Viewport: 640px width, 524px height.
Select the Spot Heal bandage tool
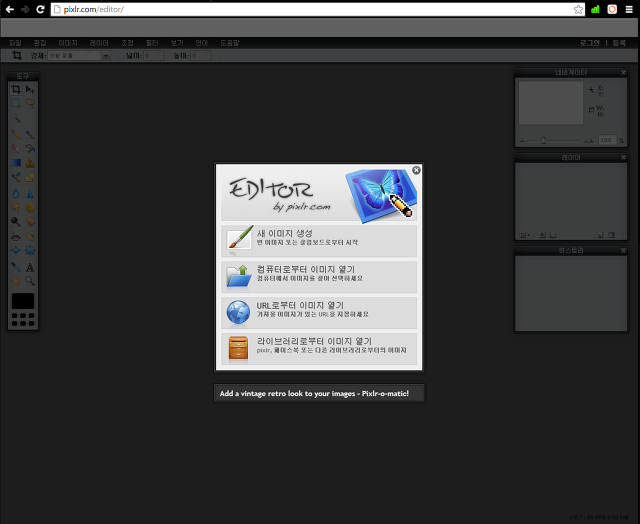[x=30, y=237]
